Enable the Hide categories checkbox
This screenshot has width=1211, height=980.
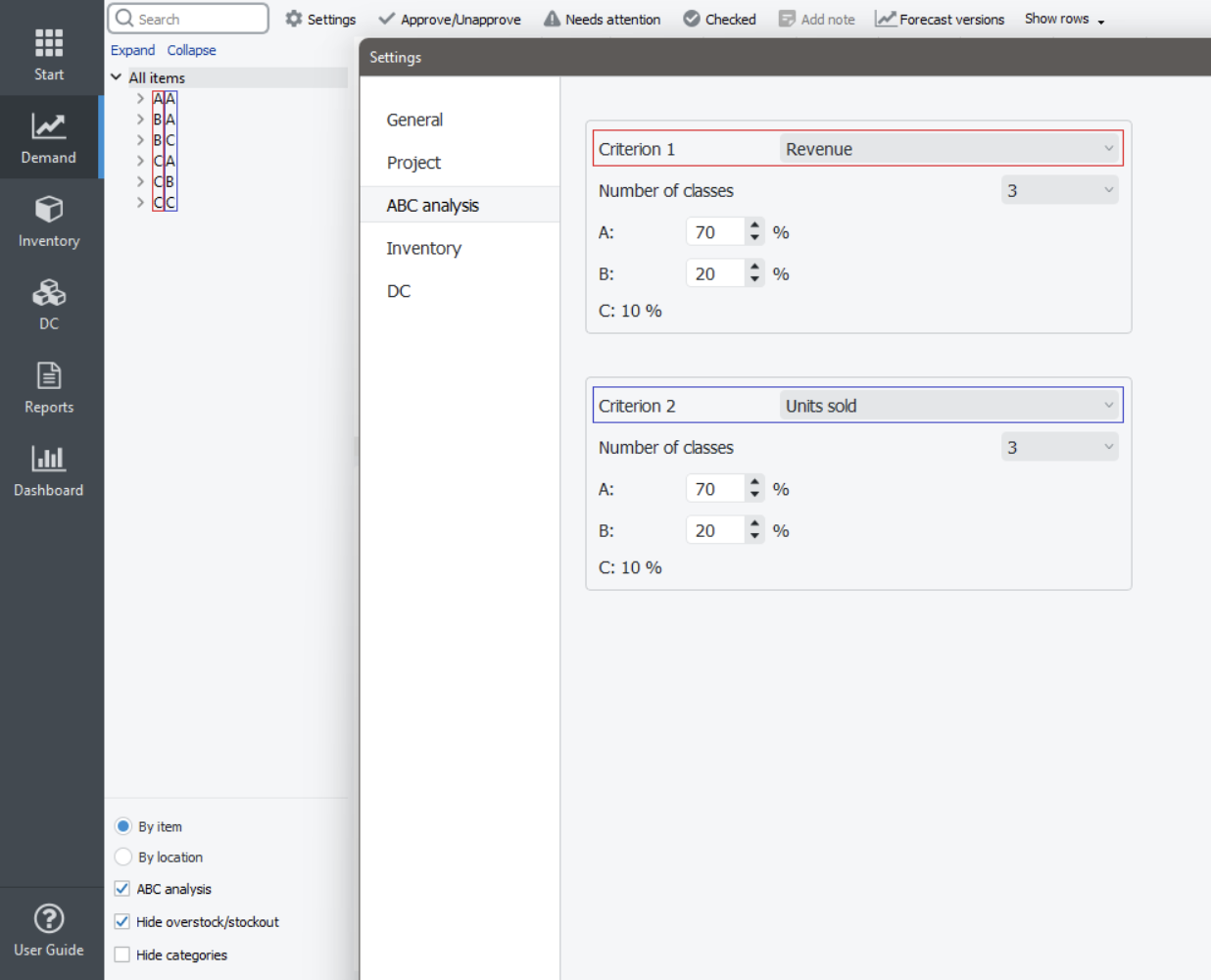[122, 955]
